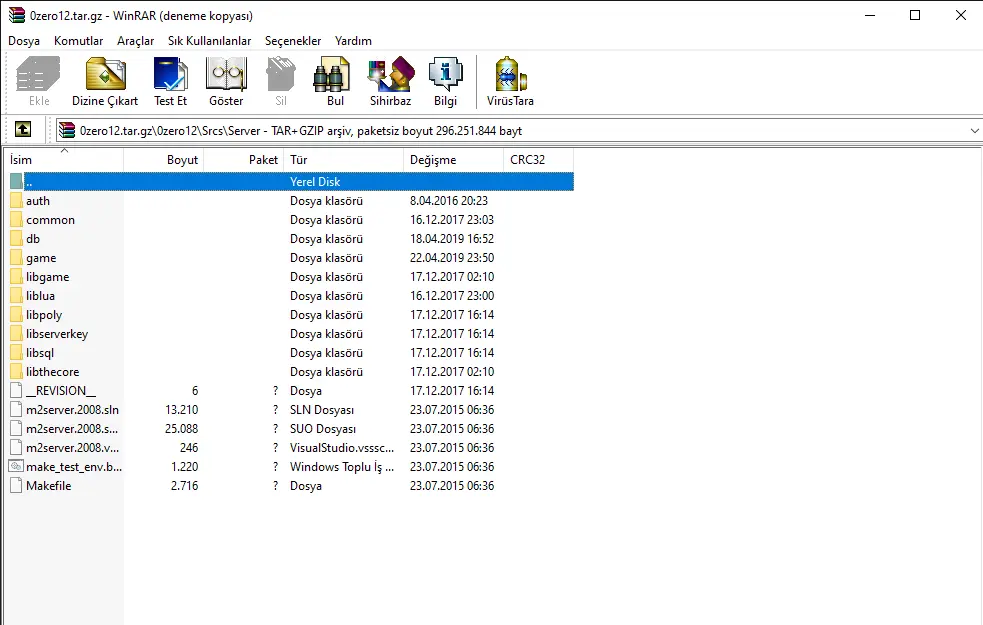Launch the Sihirbaz wizard
The height and width of the screenshot is (625, 983).
coord(391,81)
